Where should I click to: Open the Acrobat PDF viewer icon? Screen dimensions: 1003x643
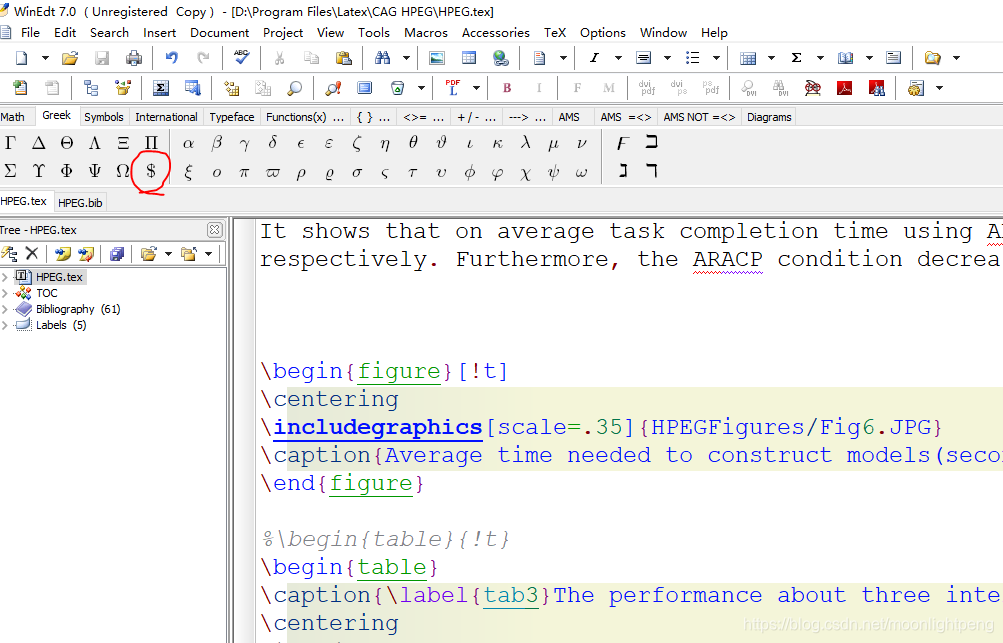click(x=844, y=88)
